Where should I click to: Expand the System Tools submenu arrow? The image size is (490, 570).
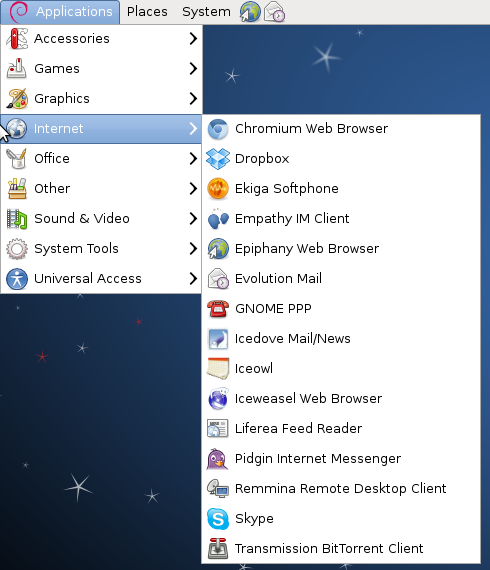click(x=193, y=248)
